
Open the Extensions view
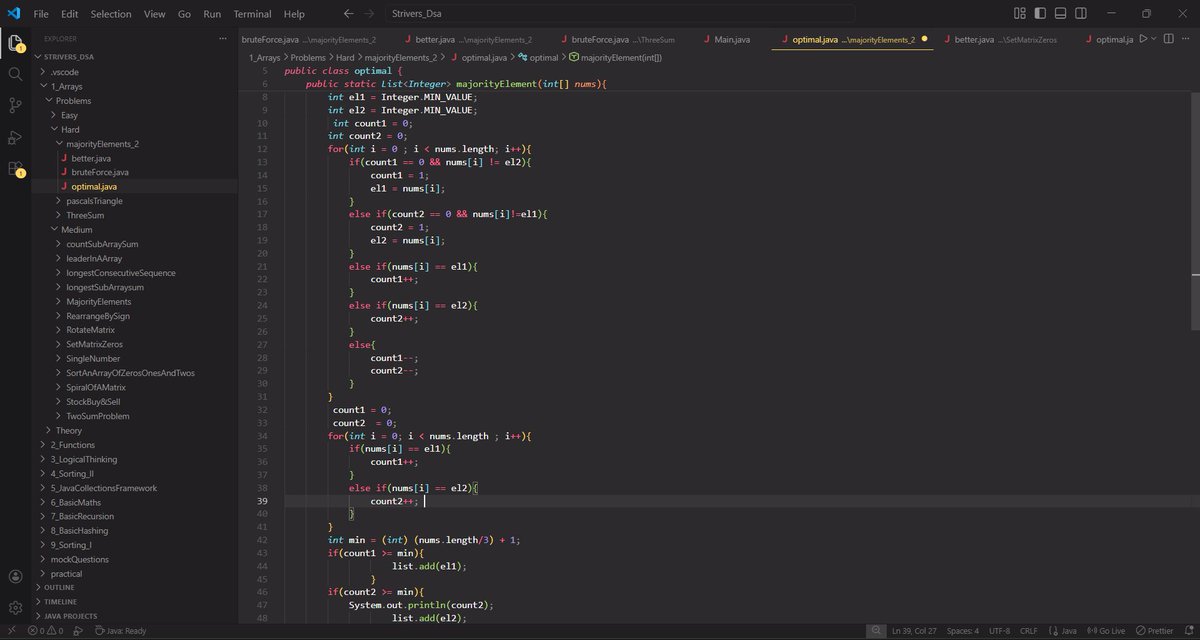tap(15, 169)
